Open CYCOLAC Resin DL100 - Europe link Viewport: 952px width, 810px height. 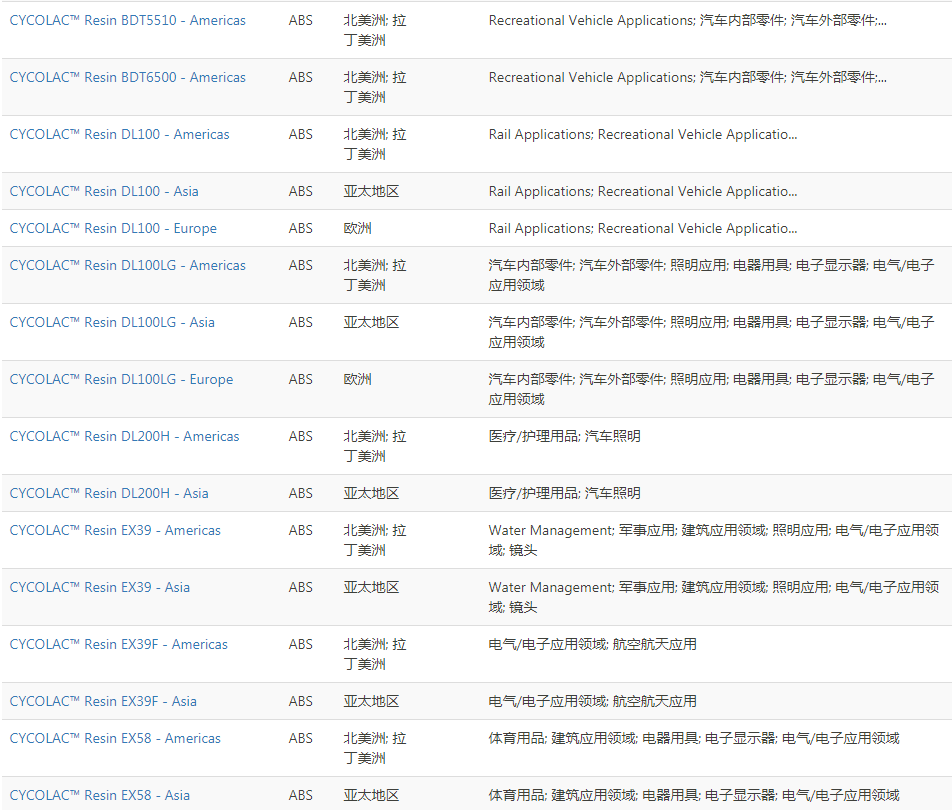(113, 228)
